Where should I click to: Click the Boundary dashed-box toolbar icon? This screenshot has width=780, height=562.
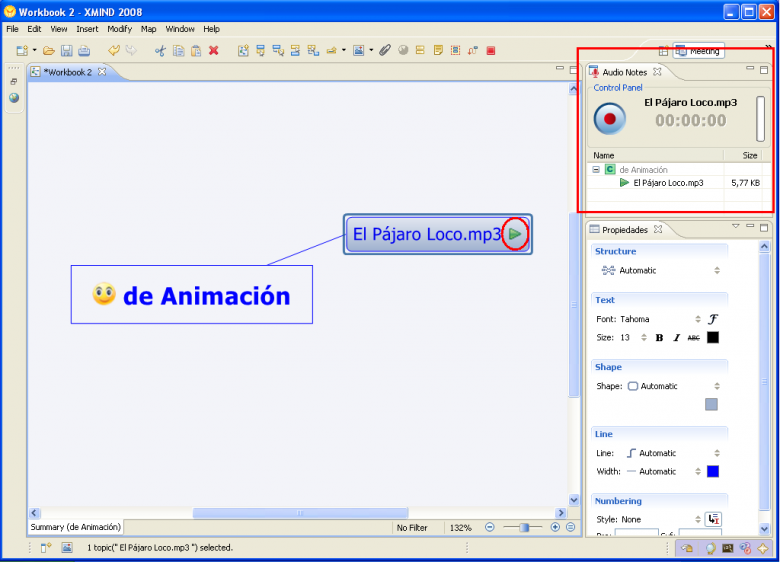tap(455, 50)
